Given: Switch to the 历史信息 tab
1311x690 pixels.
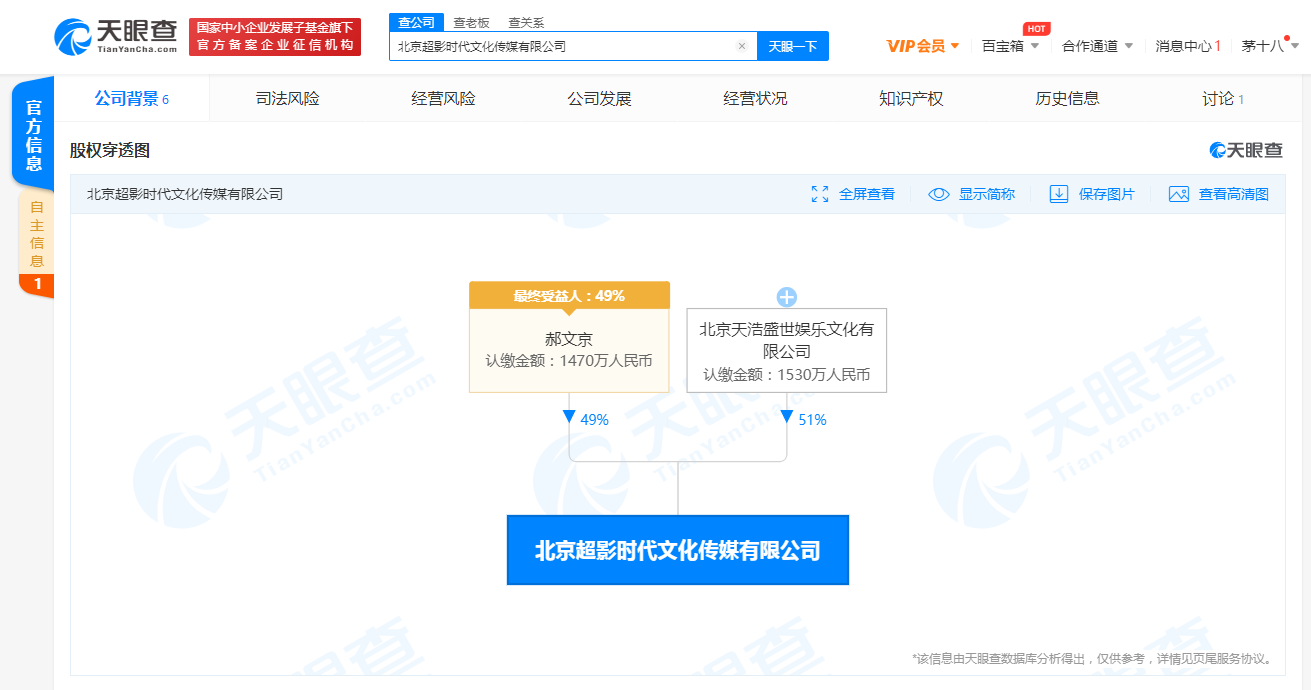Looking at the screenshot, I should tap(1068, 98).
